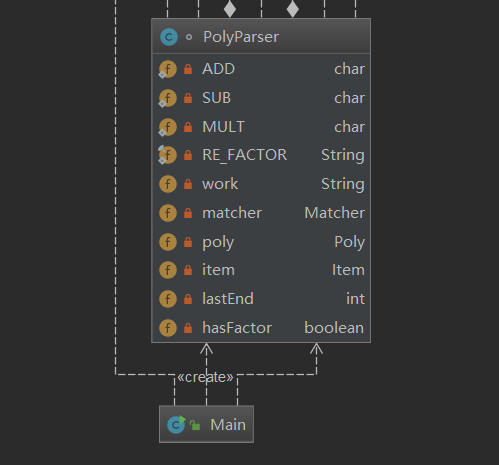Select the matcher field name
The height and width of the screenshot is (465, 499).
[232, 213]
